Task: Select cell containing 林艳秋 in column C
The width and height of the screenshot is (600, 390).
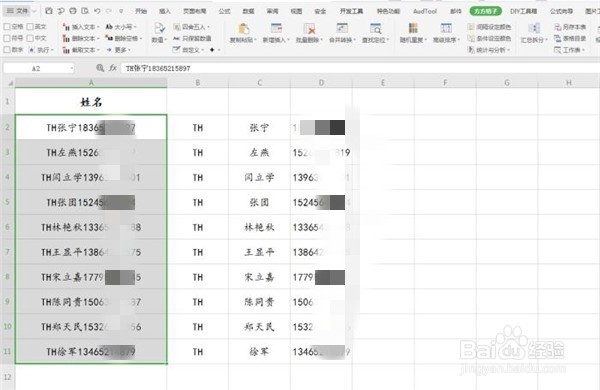Action: point(259,227)
